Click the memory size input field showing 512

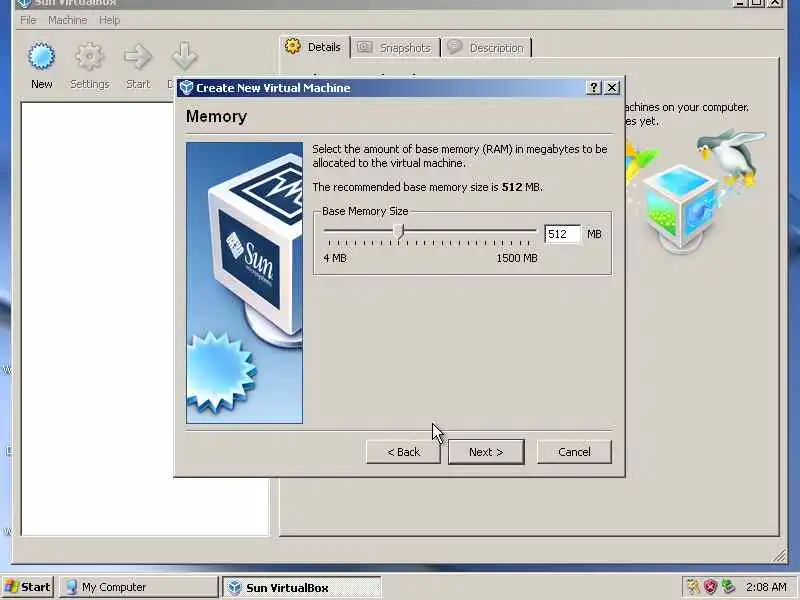point(562,234)
